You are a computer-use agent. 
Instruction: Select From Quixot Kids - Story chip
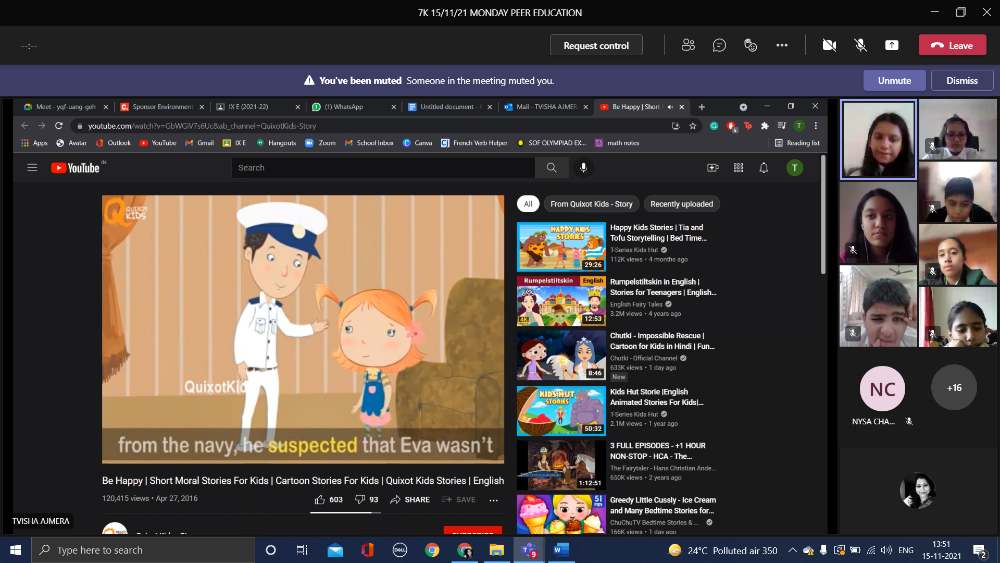click(591, 204)
